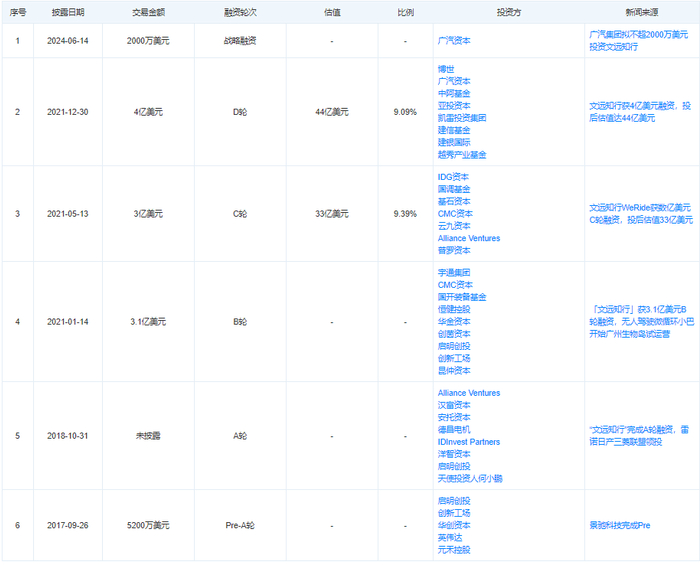Open 启明创投 link in the A轮 row
This screenshot has height=565, width=700.
coord(454,466)
